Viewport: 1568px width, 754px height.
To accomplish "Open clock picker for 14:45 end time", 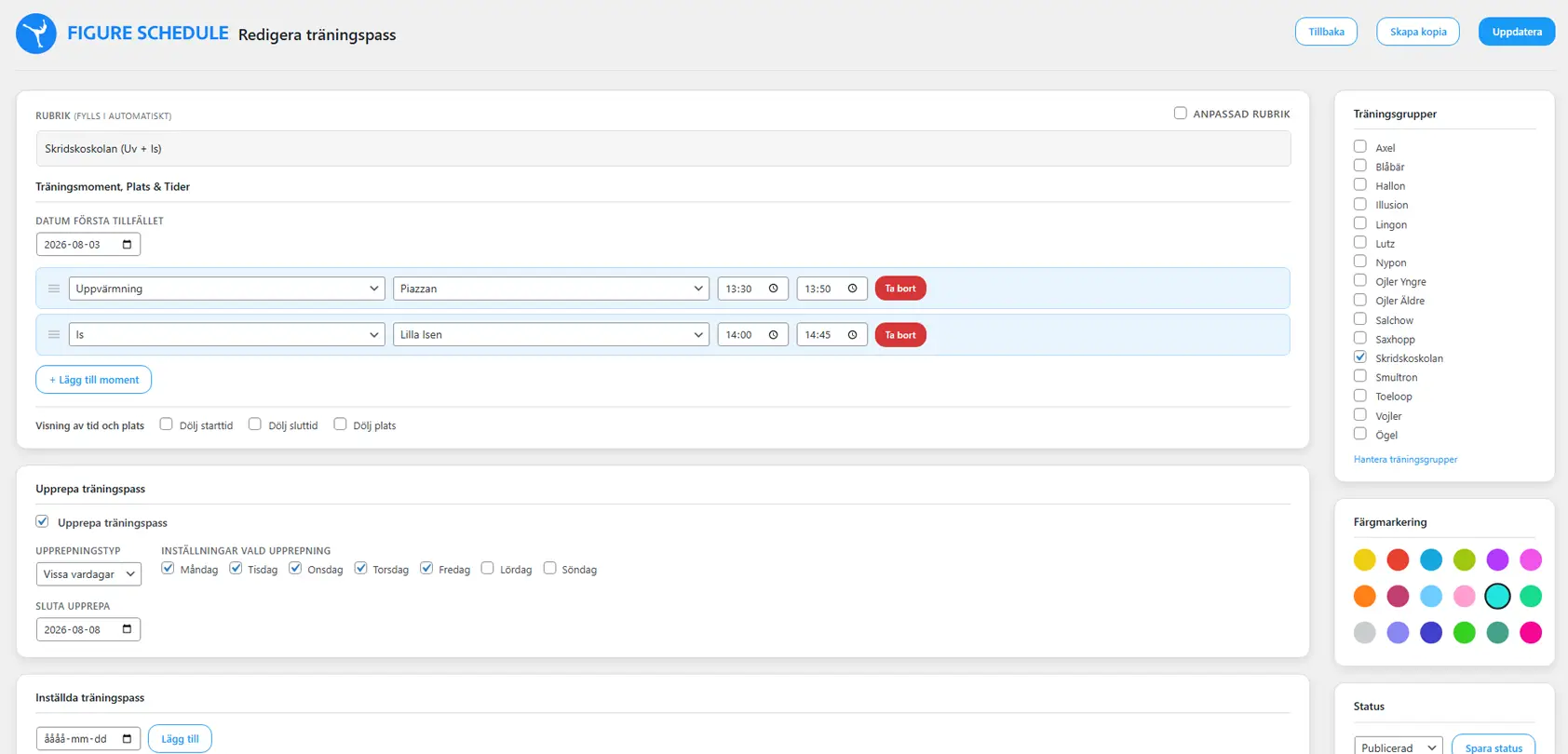I will [852, 335].
